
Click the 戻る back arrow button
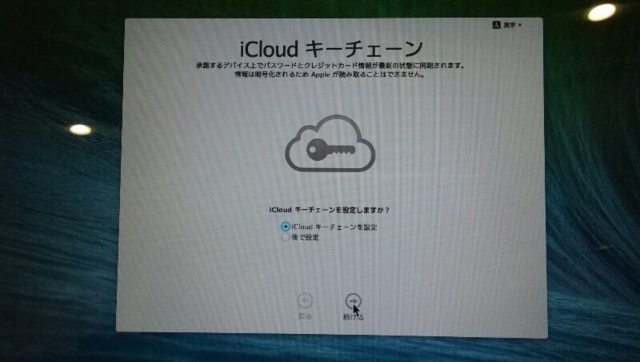point(305,301)
